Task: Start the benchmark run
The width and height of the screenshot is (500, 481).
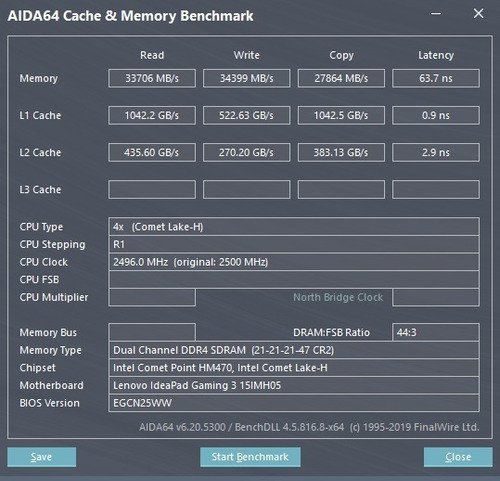Action: coord(250,457)
